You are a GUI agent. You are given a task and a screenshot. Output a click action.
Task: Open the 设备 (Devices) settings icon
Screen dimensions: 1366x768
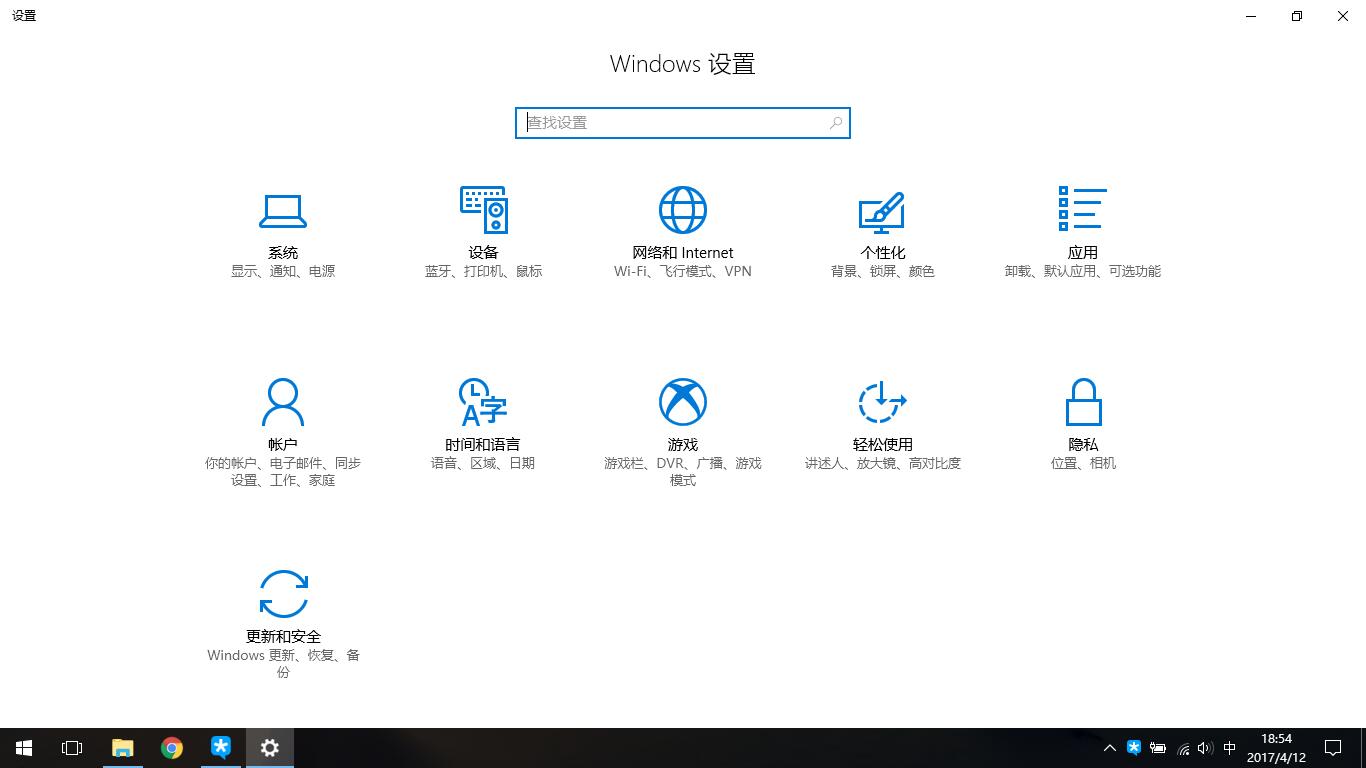point(483,210)
